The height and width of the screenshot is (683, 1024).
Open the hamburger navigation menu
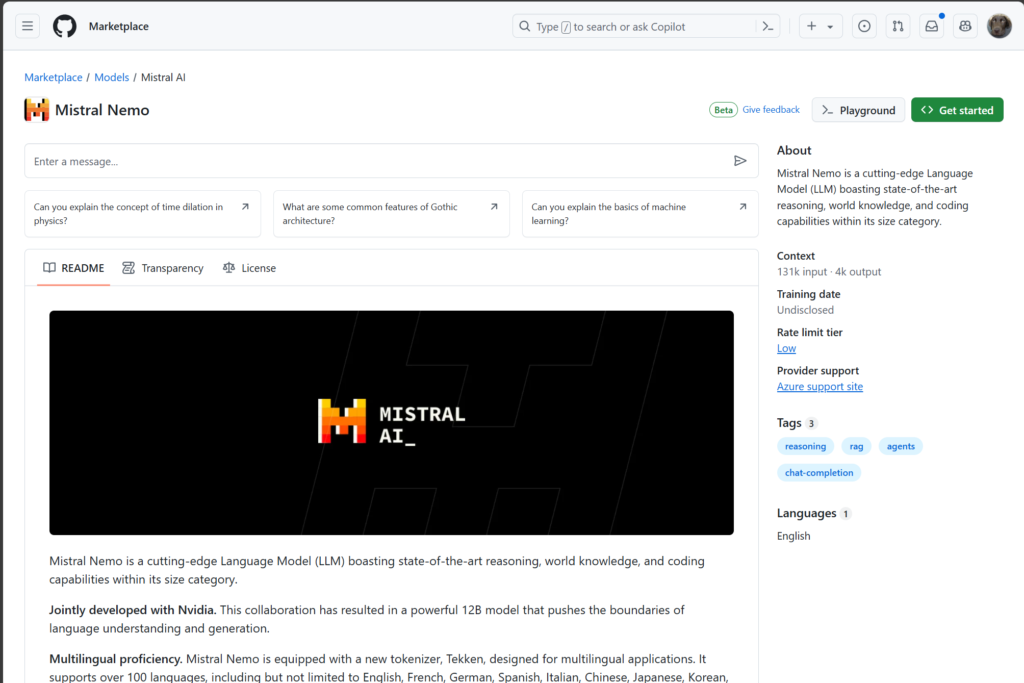click(28, 26)
